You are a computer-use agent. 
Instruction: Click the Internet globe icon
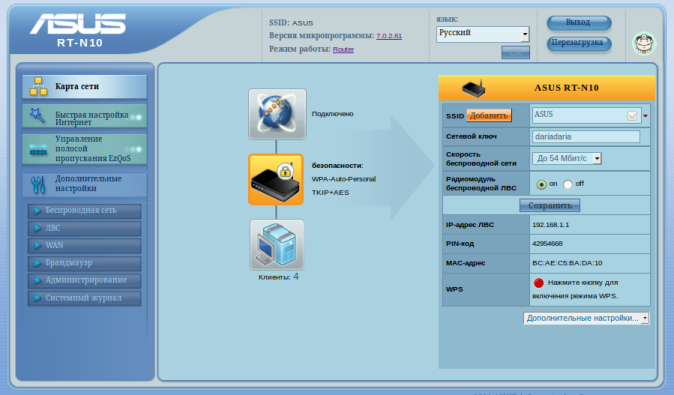(277, 114)
